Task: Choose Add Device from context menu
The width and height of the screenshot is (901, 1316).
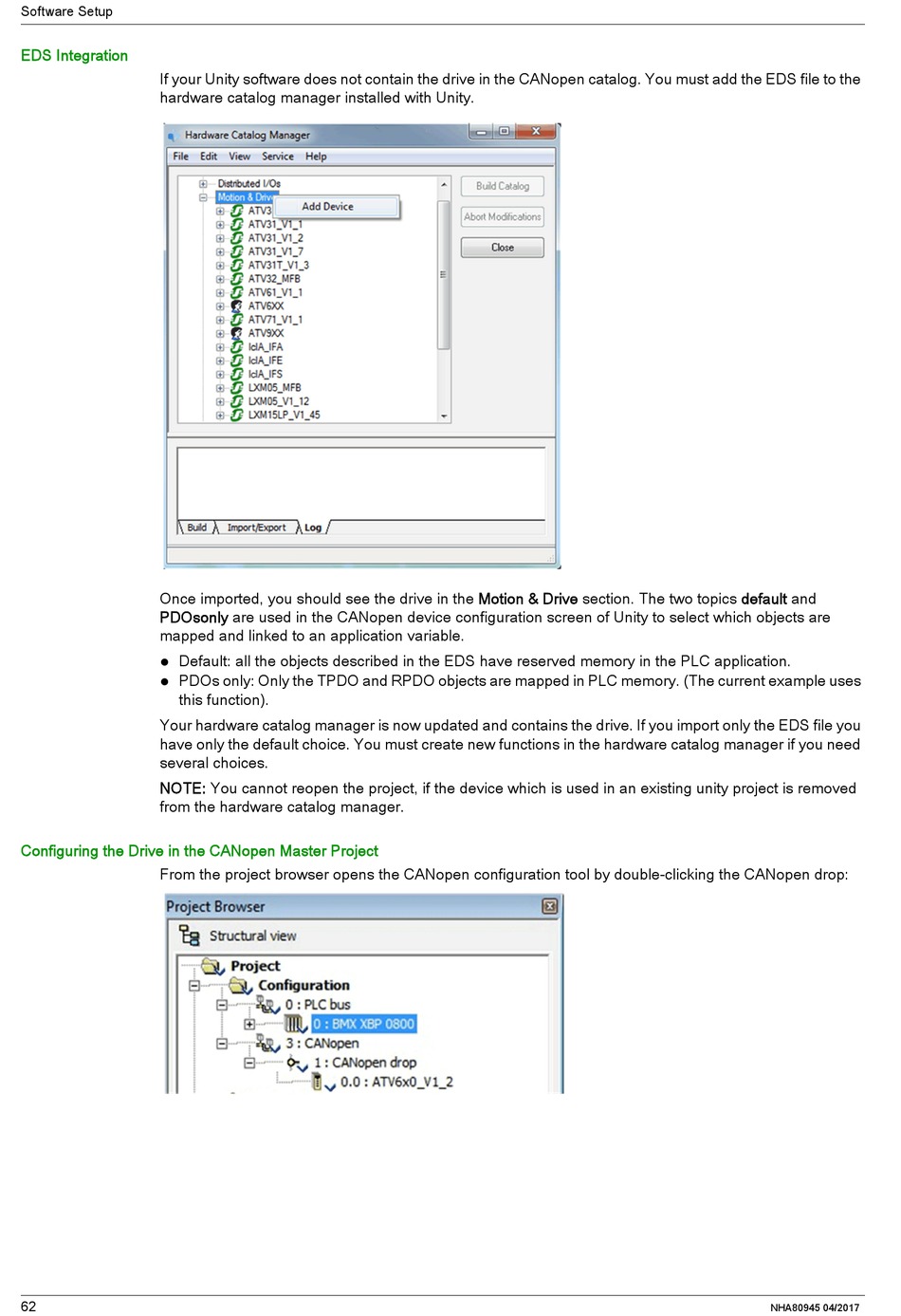Action: coord(327,207)
